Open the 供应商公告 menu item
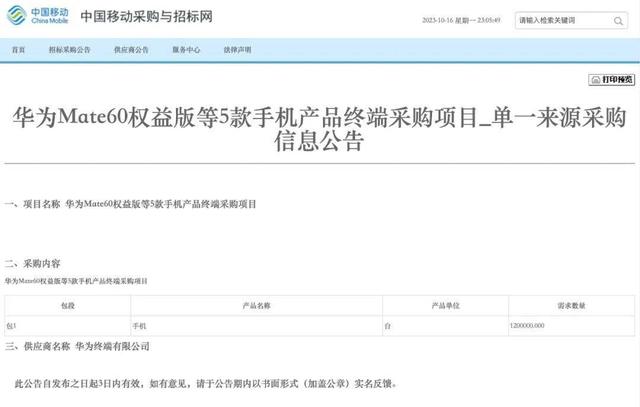The height and width of the screenshot is (407, 640). pyautogui.click(x=131, y=50)
